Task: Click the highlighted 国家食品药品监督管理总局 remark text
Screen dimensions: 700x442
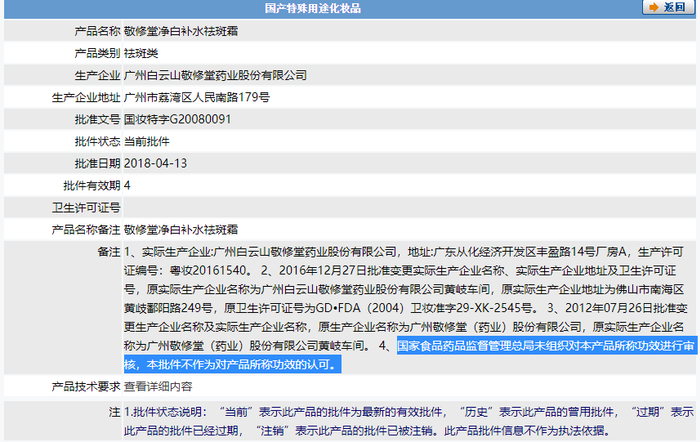Action: point(546,346)
